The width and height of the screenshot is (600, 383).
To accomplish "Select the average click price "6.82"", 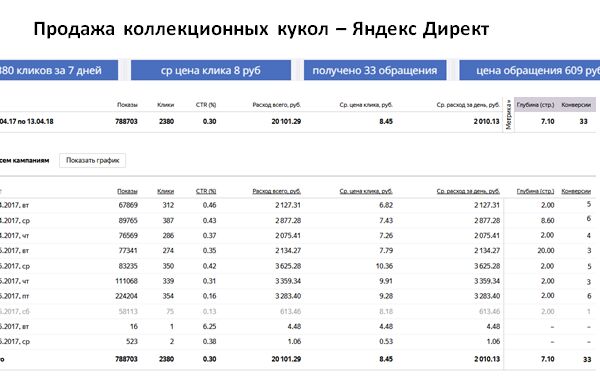I will click(386, 205).
